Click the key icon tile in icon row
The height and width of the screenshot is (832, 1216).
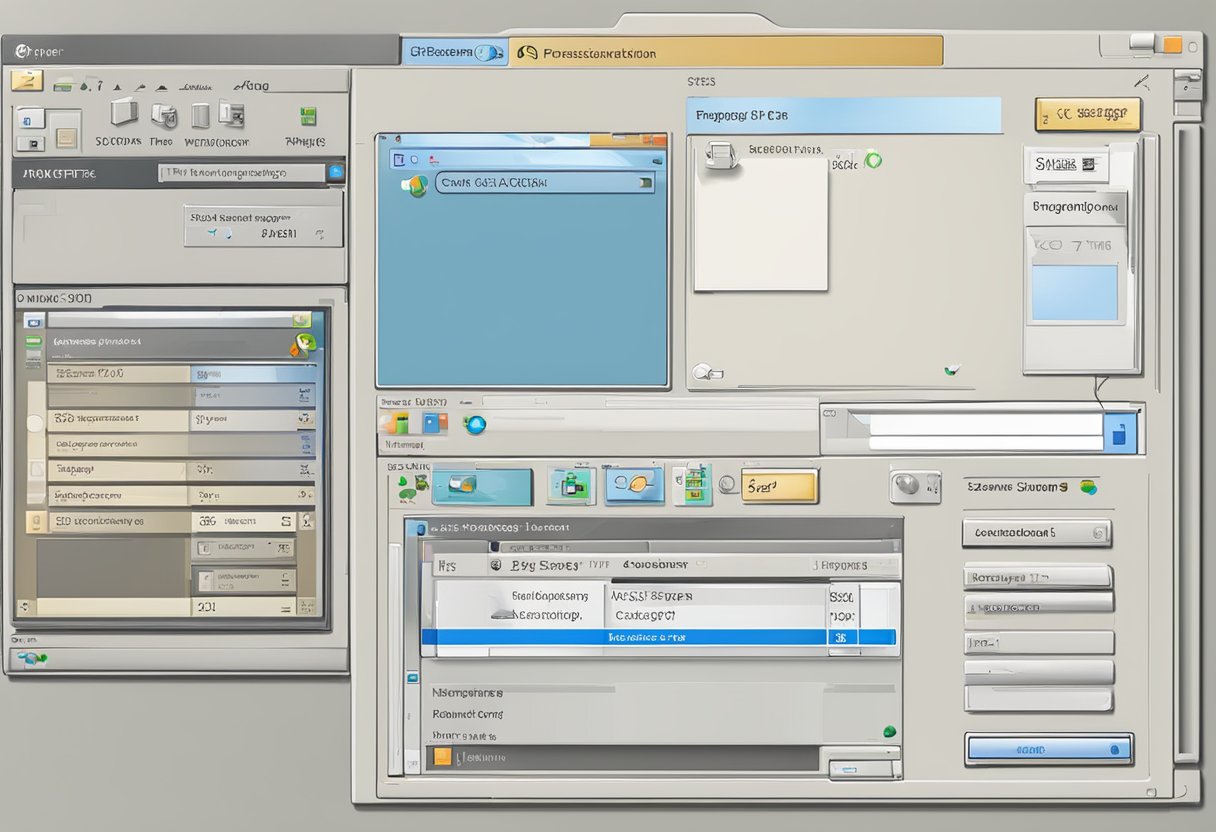(634, 485)
